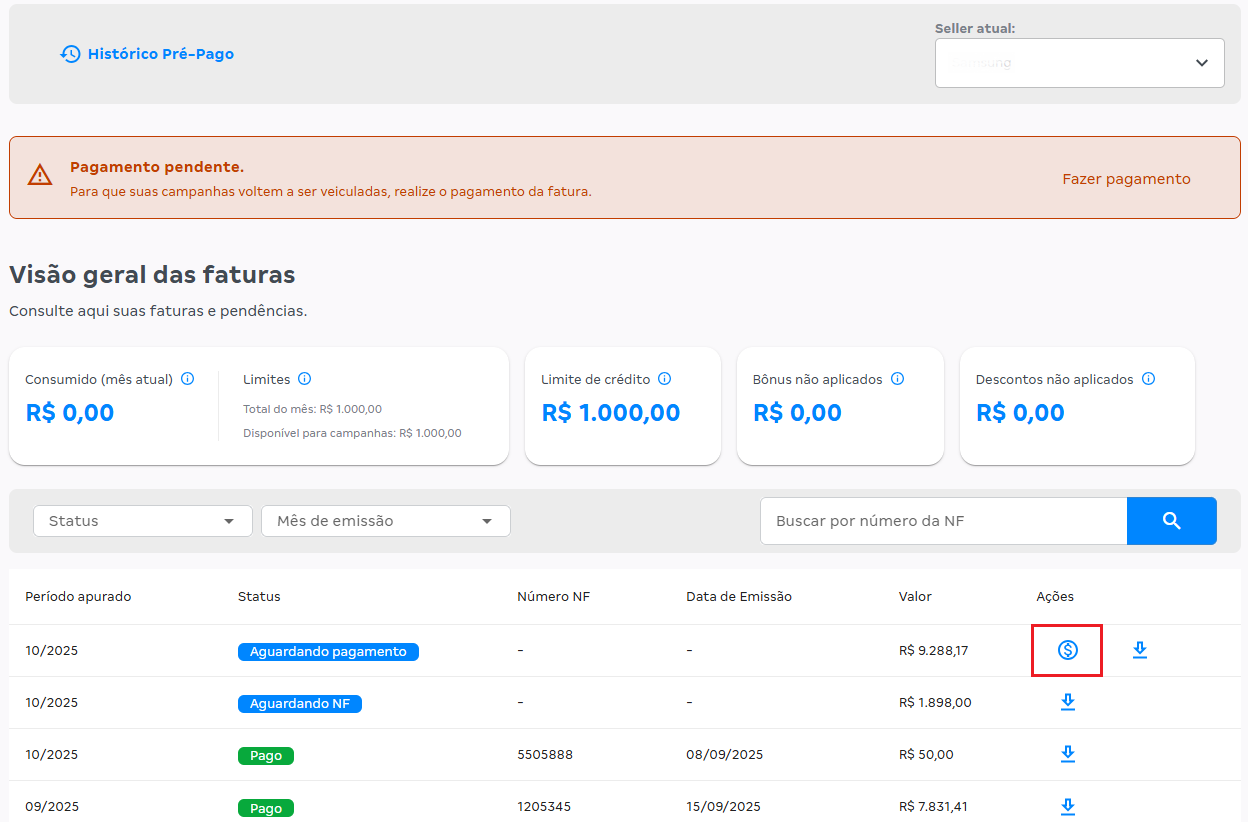Screen dimensions: 1248x822
Task: Click the Aguardando NF status badge
Action: pyautogui.click(x=299, y=703)
